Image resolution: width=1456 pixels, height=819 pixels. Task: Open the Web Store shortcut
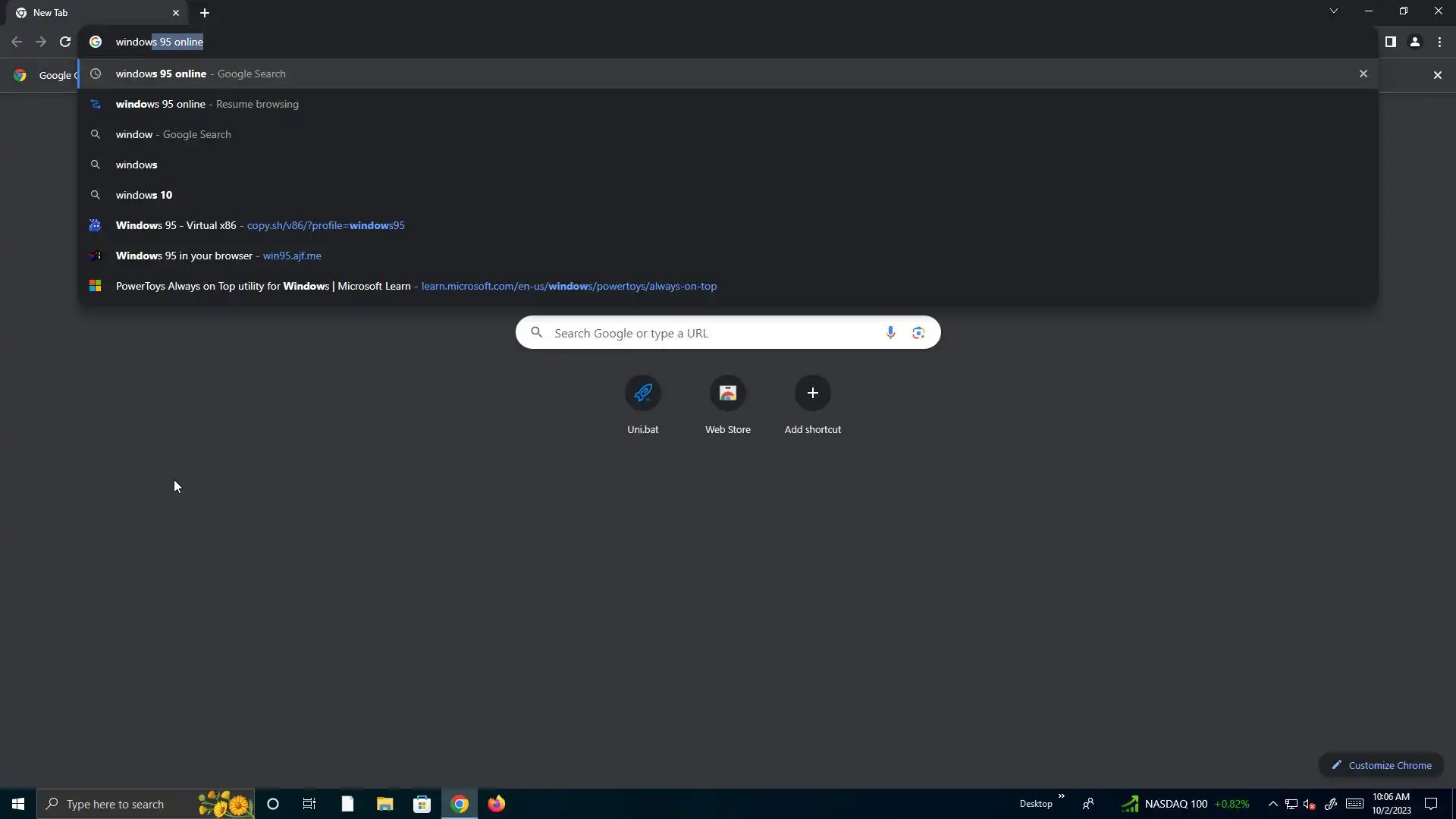pyautogui.click(x=727, y=393)
